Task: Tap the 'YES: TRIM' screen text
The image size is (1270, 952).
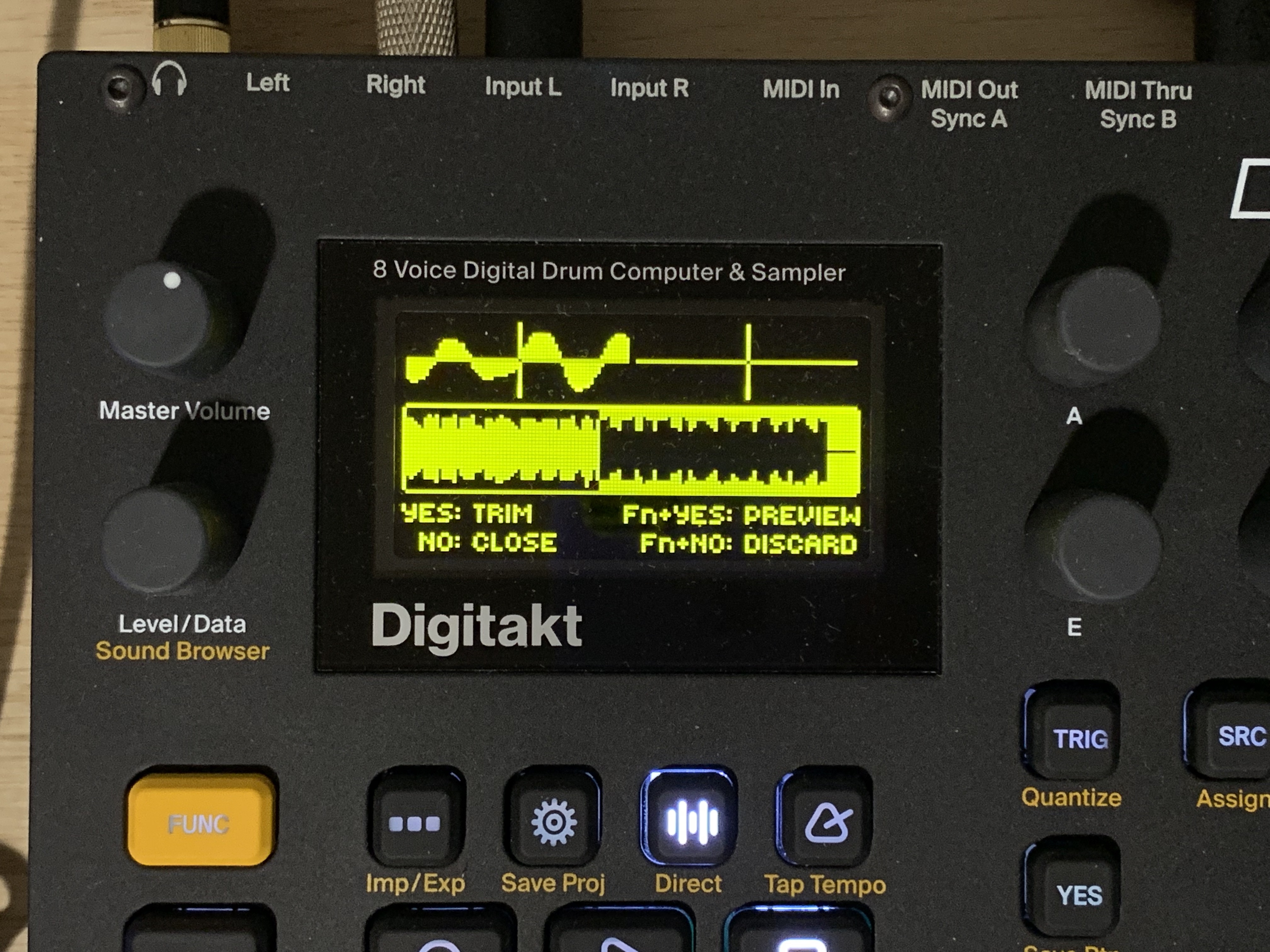Action: point(466,513)
